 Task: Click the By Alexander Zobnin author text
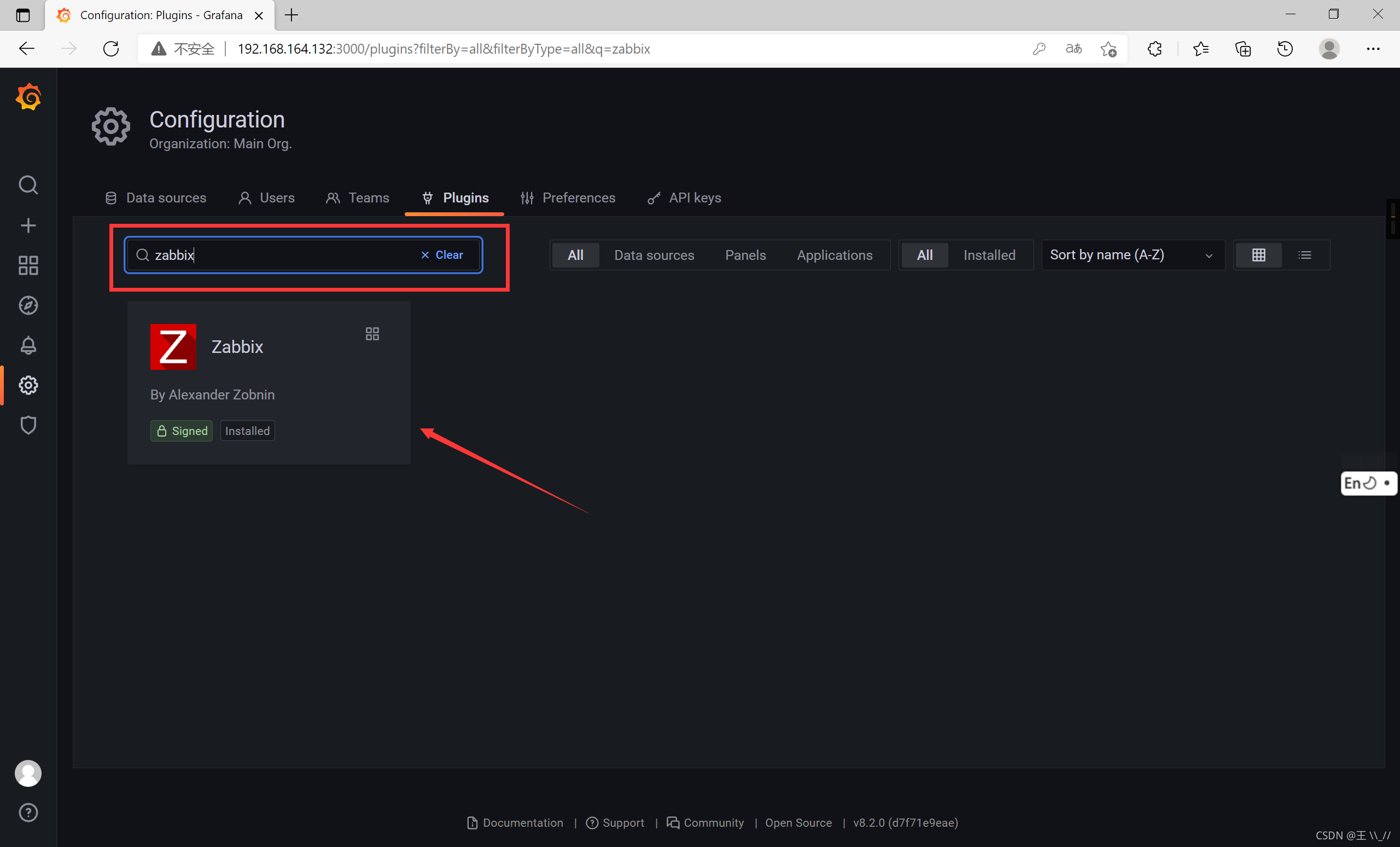click(x=212, y=395)
